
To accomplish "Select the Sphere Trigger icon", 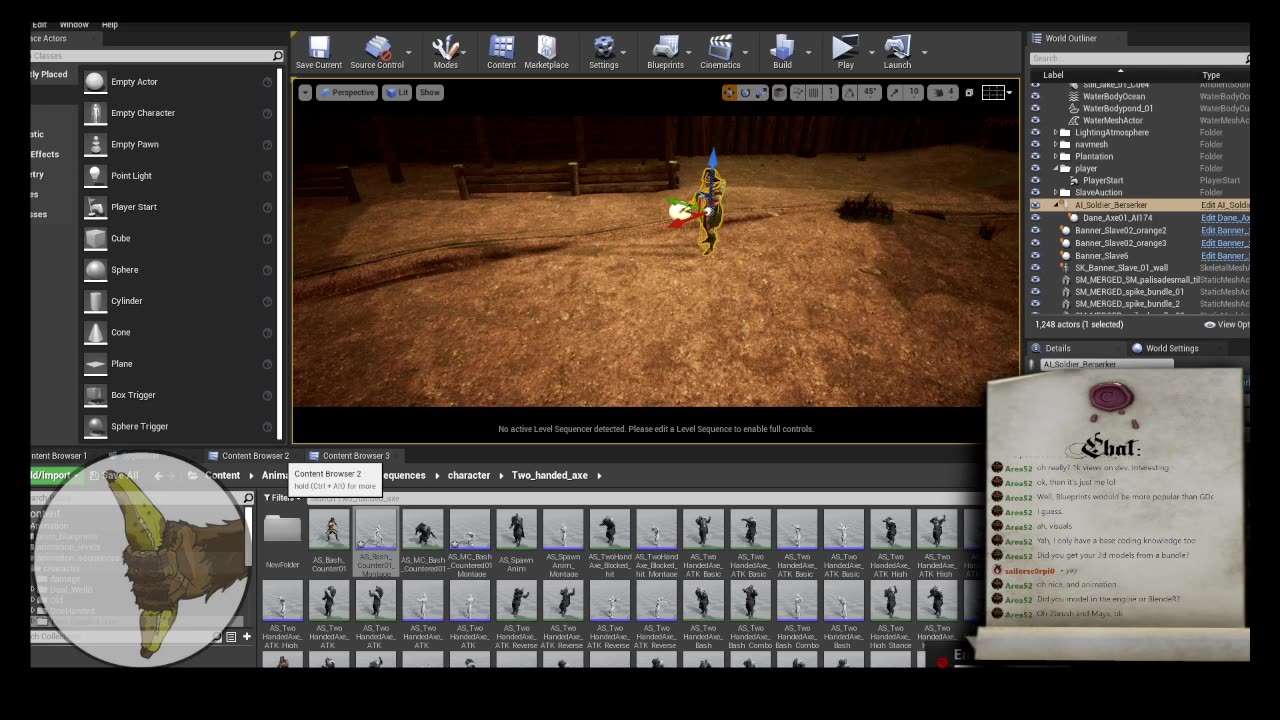I will (95, 426).
